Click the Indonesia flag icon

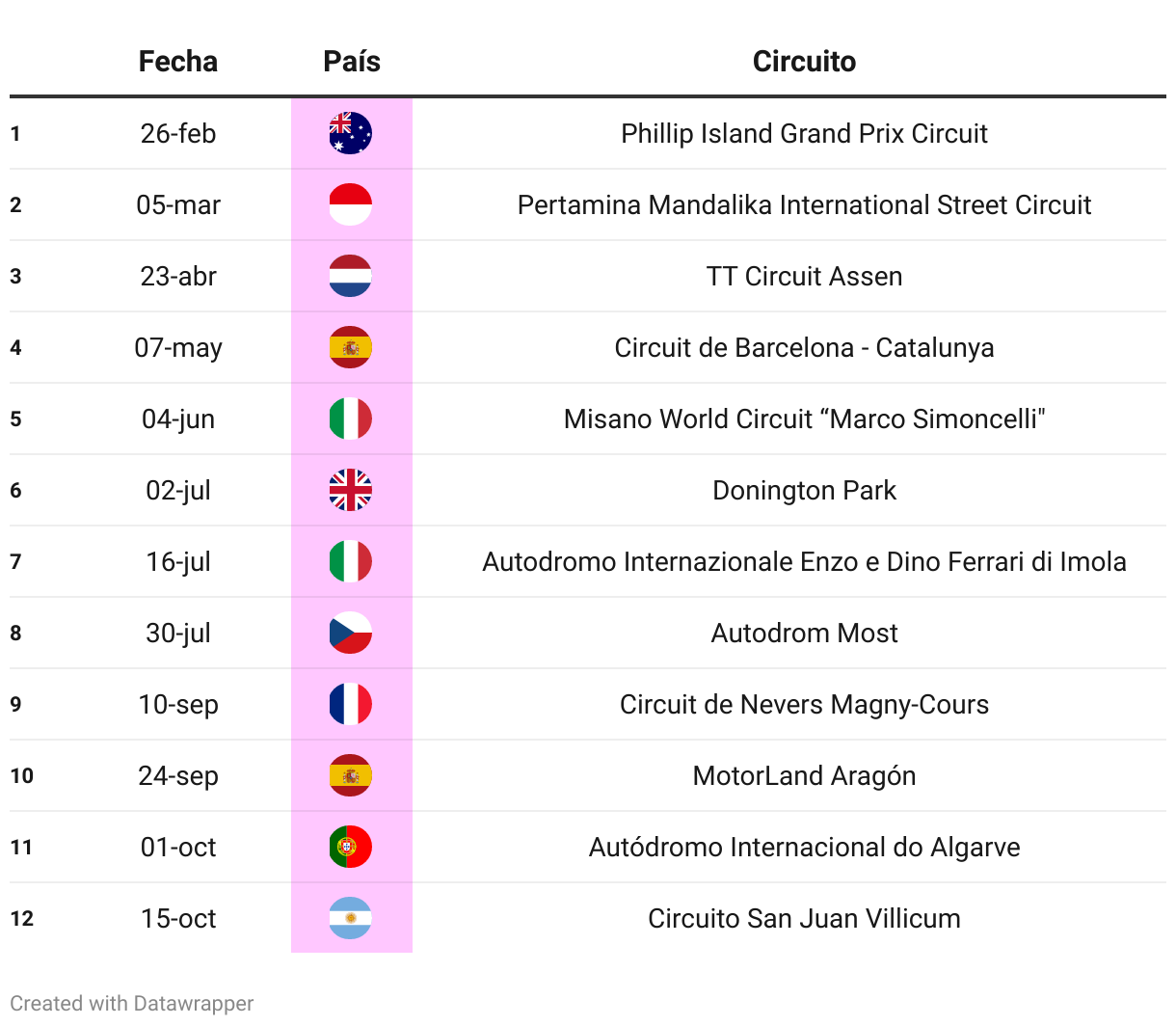pyautogui.click(x=351, y=204)
